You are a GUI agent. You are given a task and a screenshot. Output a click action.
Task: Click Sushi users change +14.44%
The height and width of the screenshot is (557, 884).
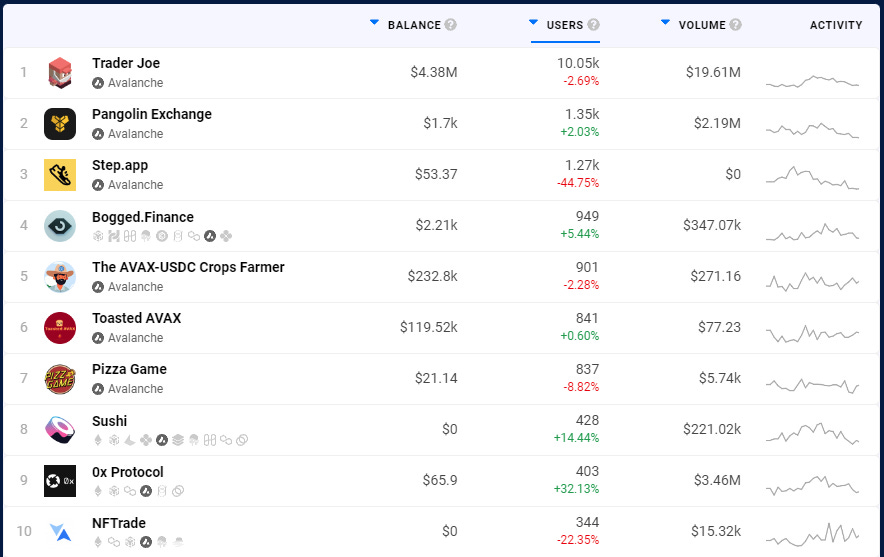(x=576, y=438)
